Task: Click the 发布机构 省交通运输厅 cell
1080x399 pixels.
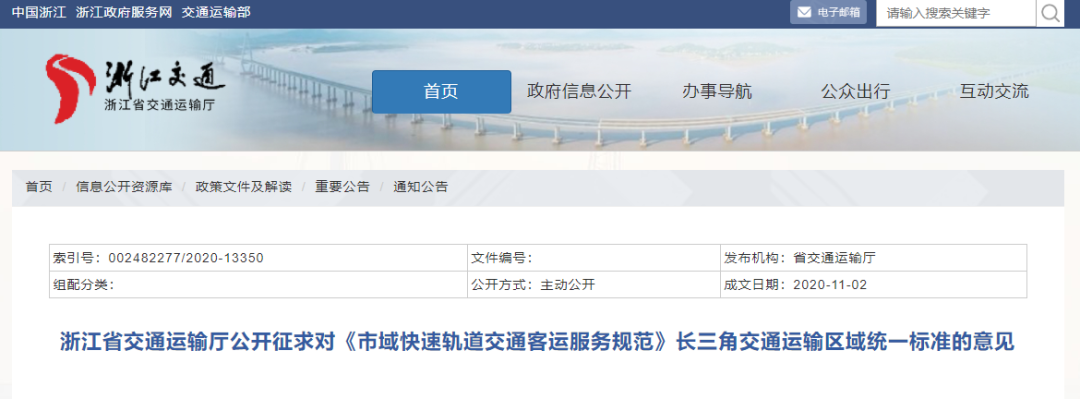Action: [x=873, y=258]
